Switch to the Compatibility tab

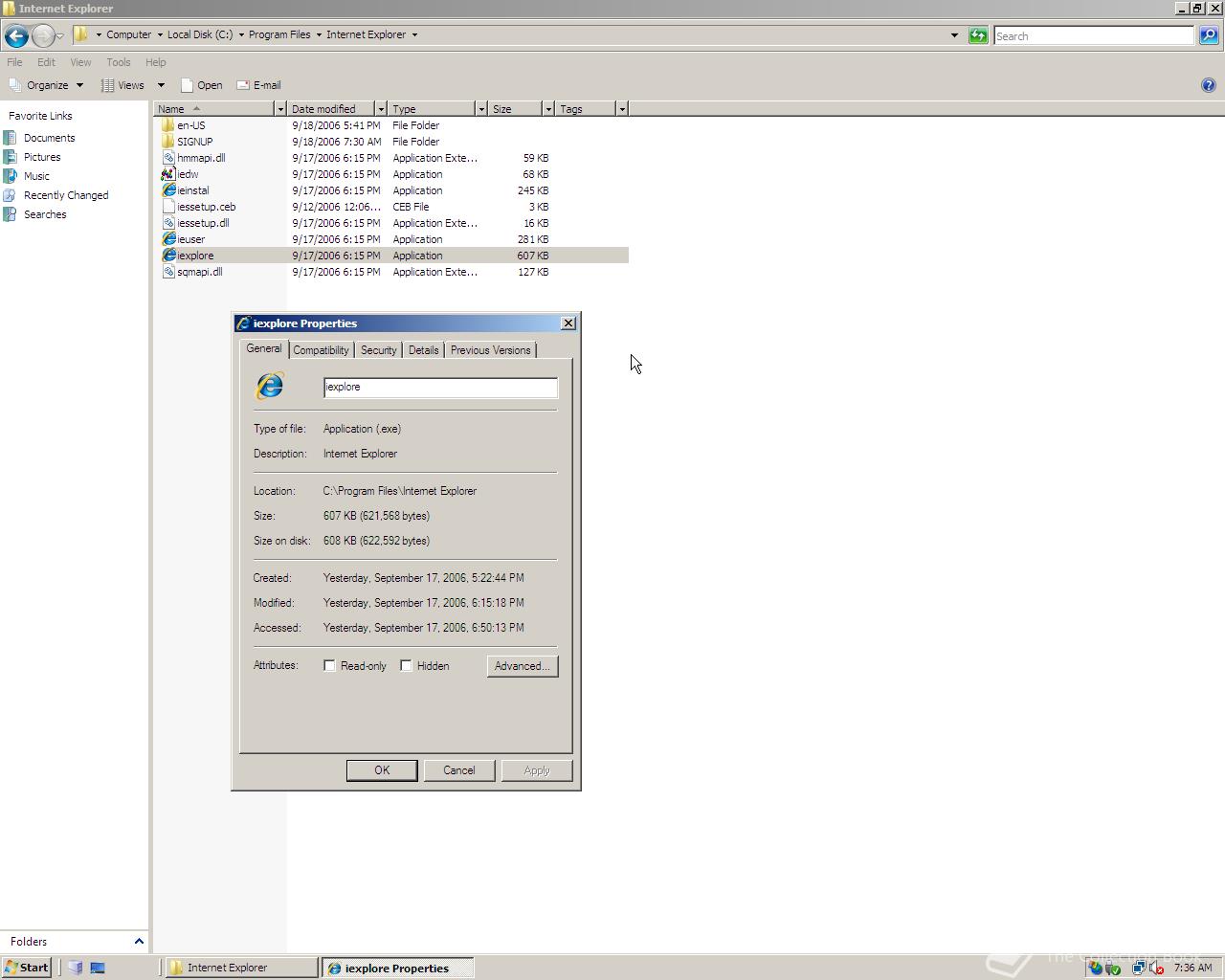pyautogui.click(x=321, y=350)
